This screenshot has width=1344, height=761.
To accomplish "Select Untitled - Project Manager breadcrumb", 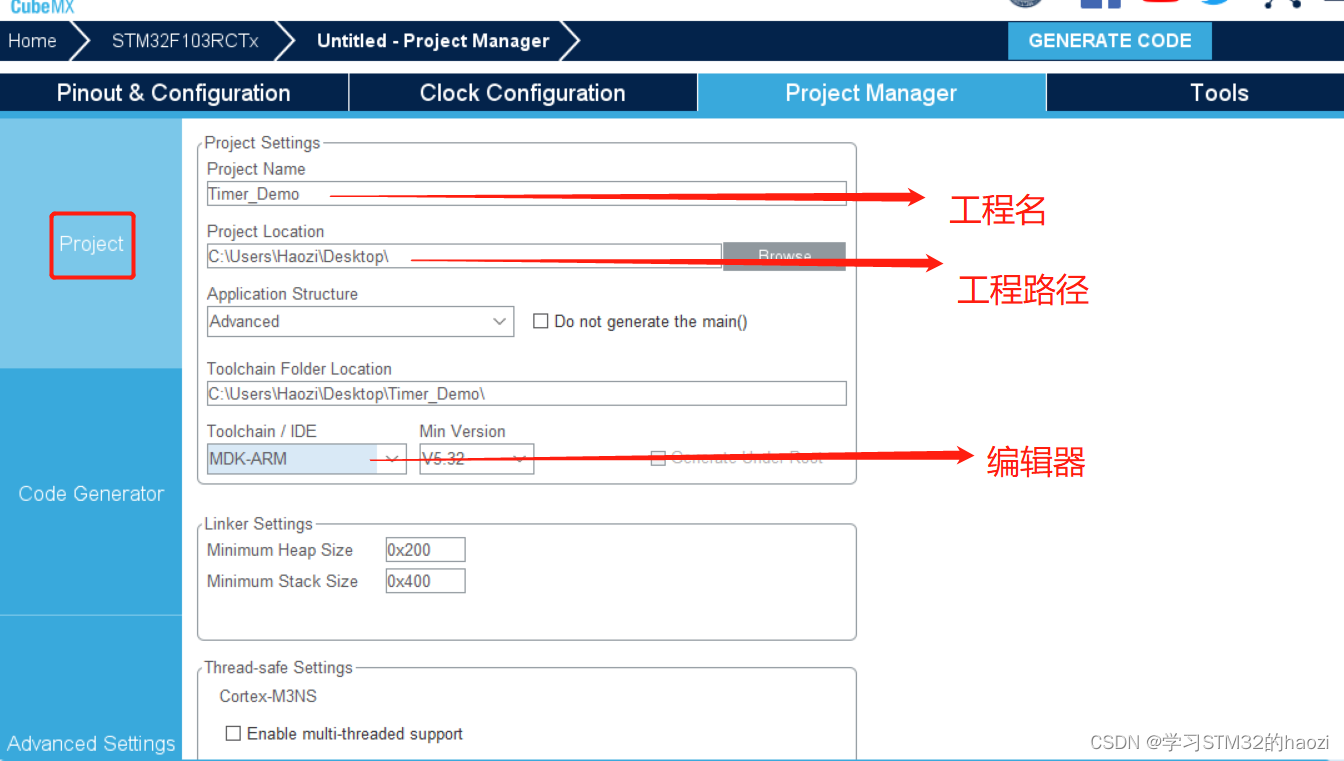I will (x=433, y=41).
